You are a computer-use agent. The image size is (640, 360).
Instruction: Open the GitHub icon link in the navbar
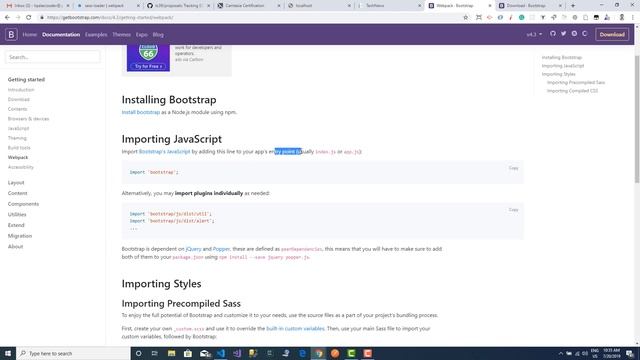(553, 34)
